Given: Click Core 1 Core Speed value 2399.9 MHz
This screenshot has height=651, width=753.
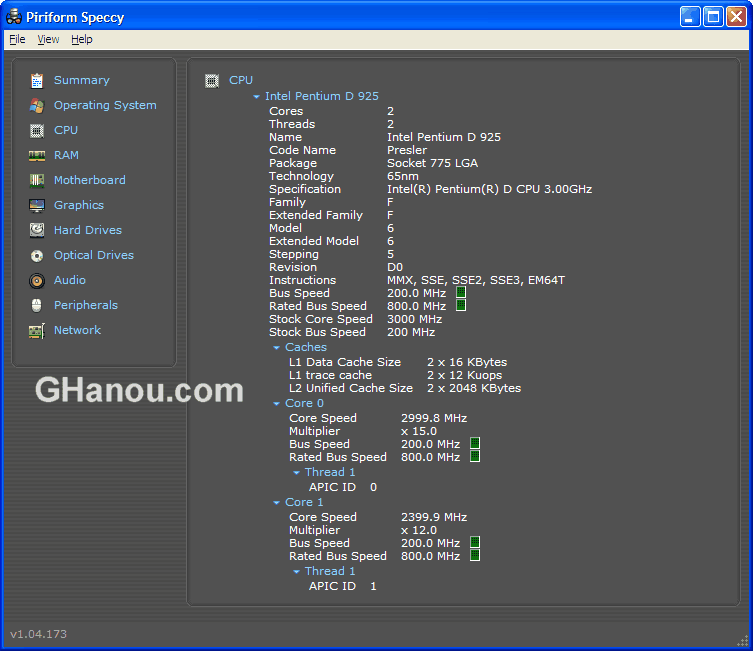Looking at the screenshot, I should point(434,517).
